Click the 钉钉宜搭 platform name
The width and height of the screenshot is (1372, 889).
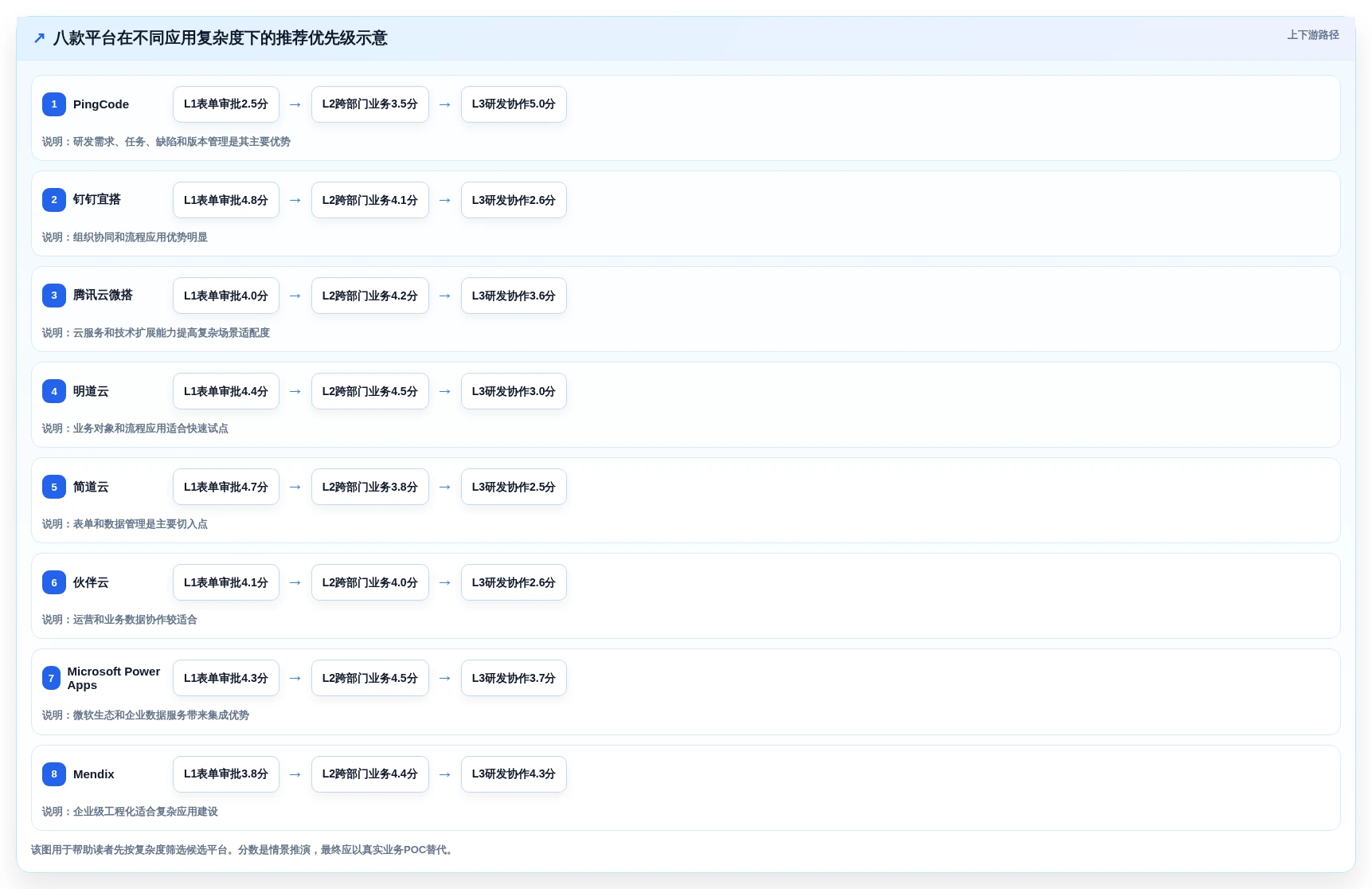click(97, 200)
